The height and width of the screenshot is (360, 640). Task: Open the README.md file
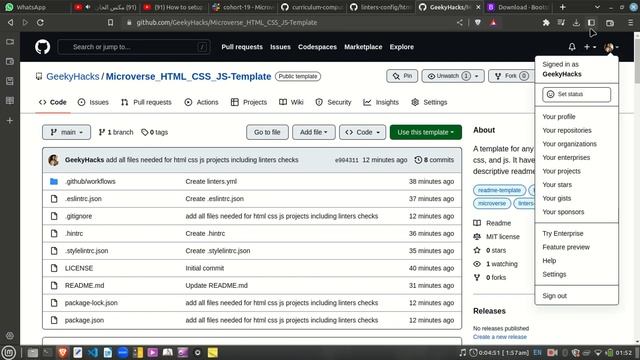coord(84,286)
